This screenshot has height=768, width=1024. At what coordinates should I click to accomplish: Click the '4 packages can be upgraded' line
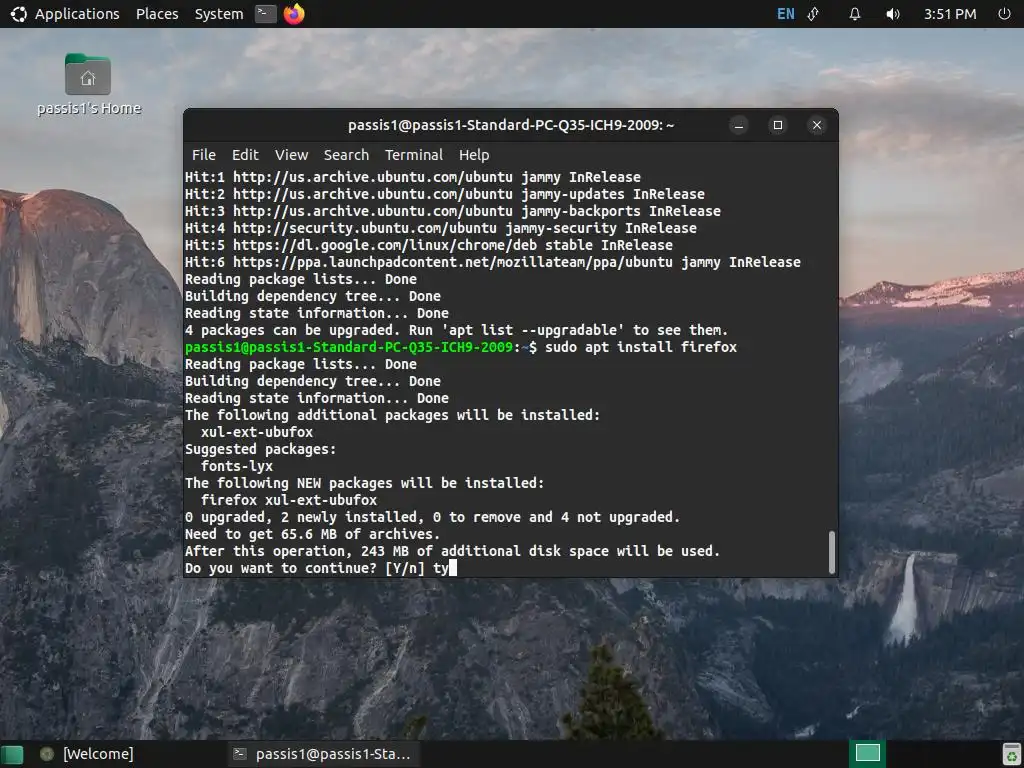456,330
